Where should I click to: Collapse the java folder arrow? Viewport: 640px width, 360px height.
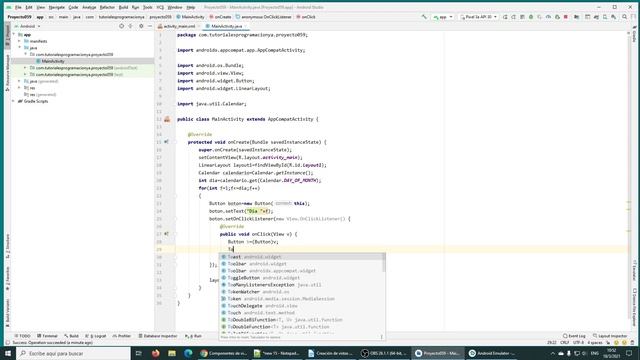(x=20, y=48)
